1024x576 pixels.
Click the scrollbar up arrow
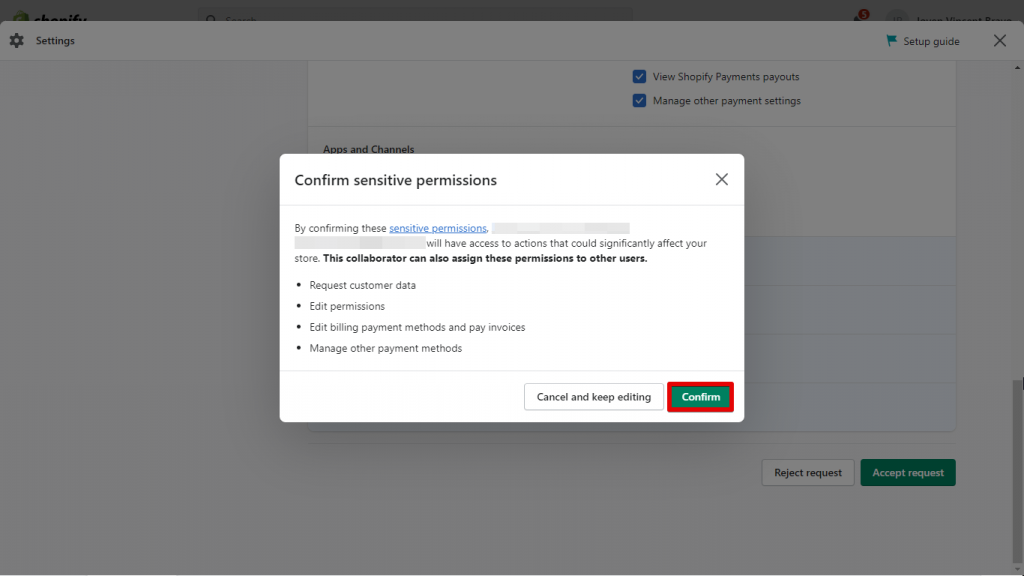[x=1015, y=67]
